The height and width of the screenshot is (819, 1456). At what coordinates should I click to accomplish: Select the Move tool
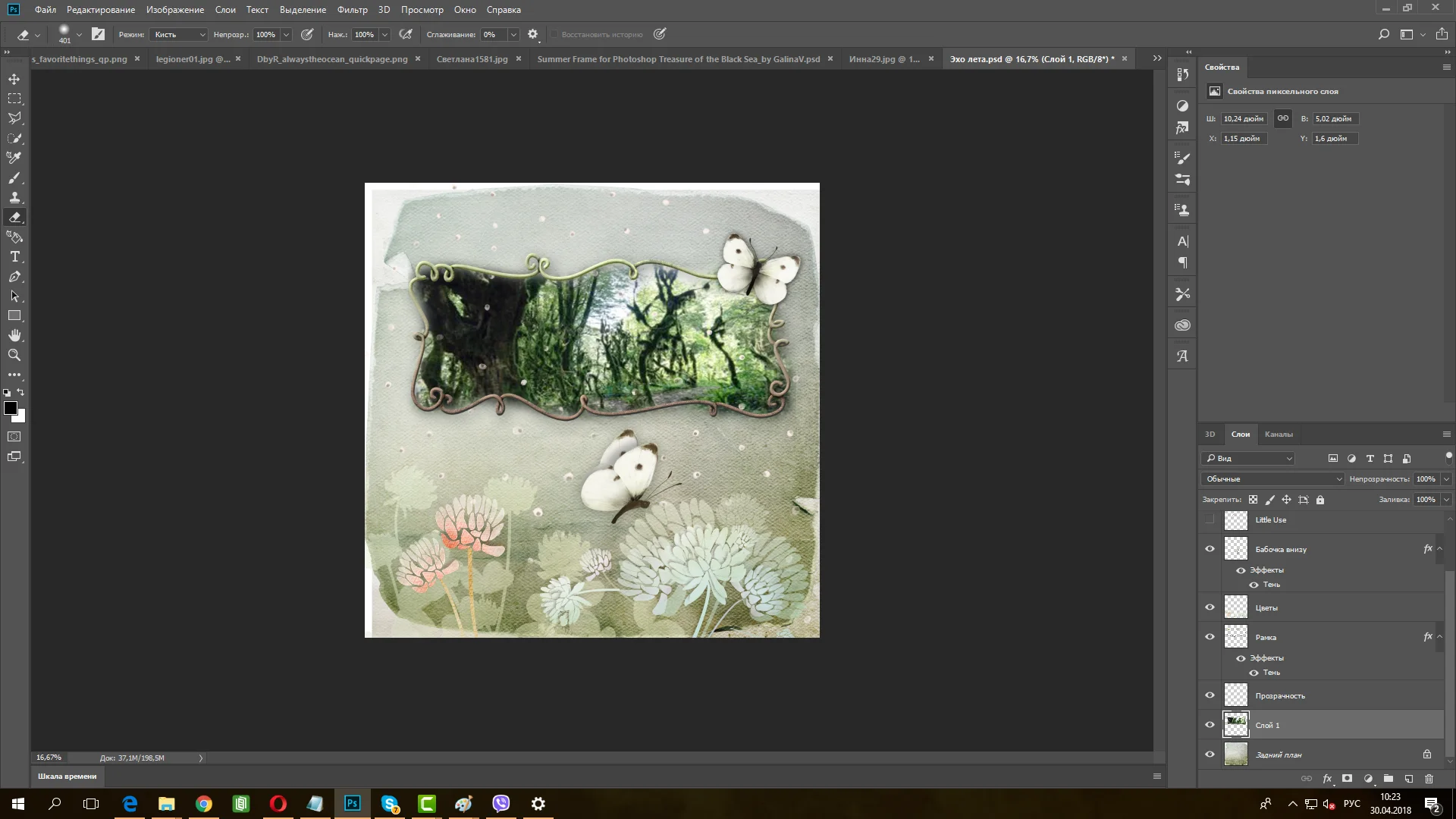[14, 79]
